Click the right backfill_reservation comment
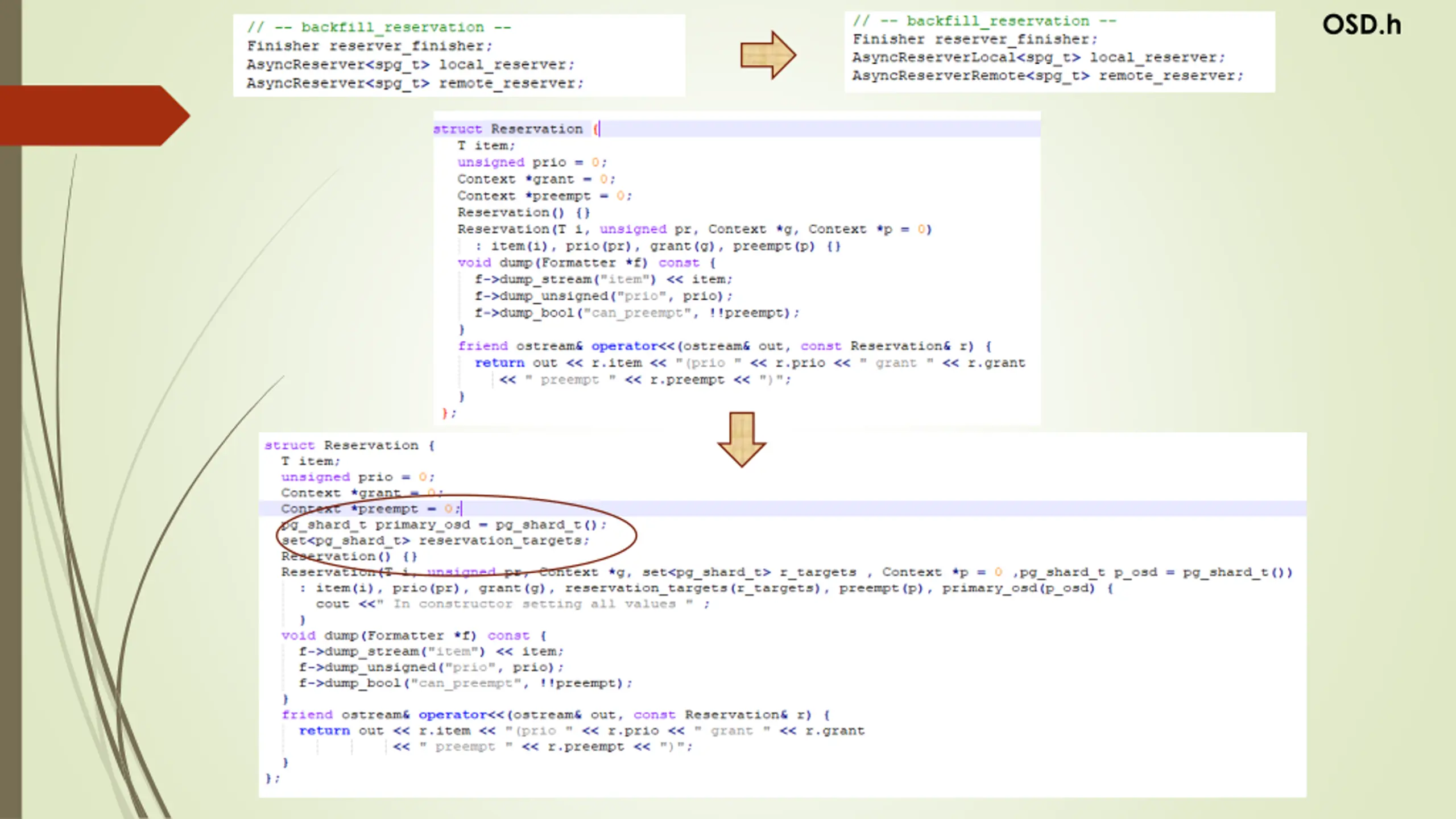 (985, 21)
